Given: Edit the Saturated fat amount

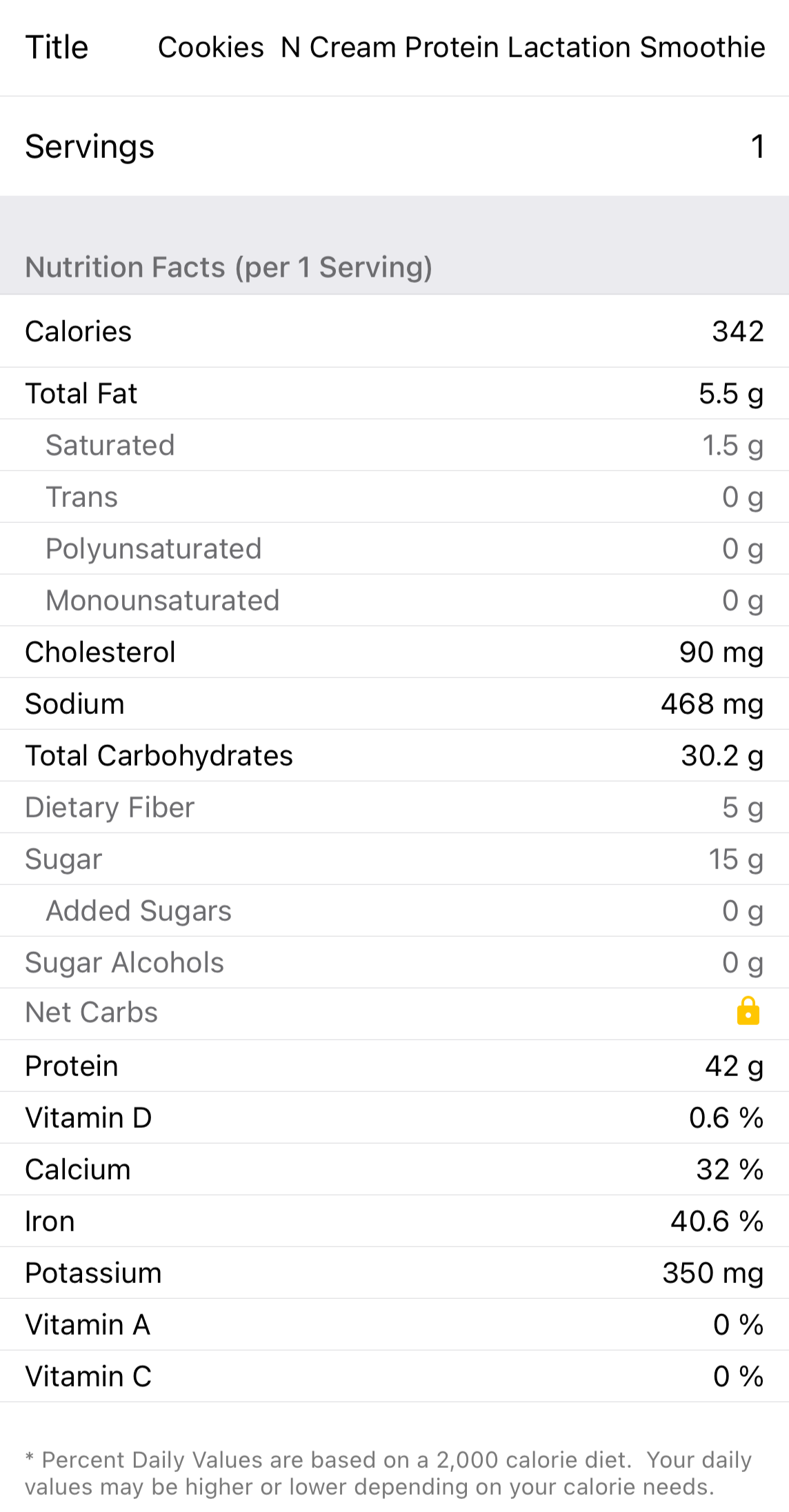Looking at the screenshot, I should coord(732,446).
